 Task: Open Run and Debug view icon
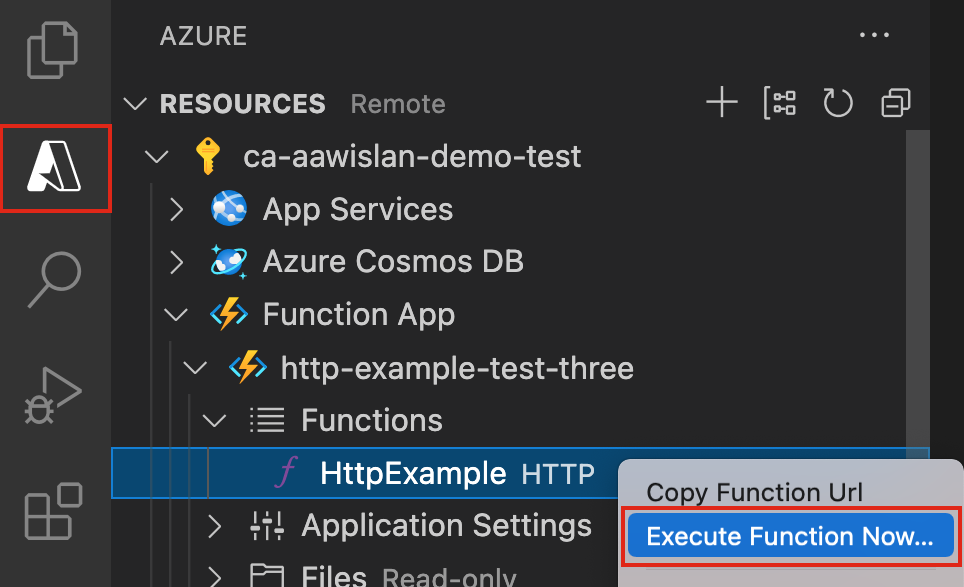54,395
